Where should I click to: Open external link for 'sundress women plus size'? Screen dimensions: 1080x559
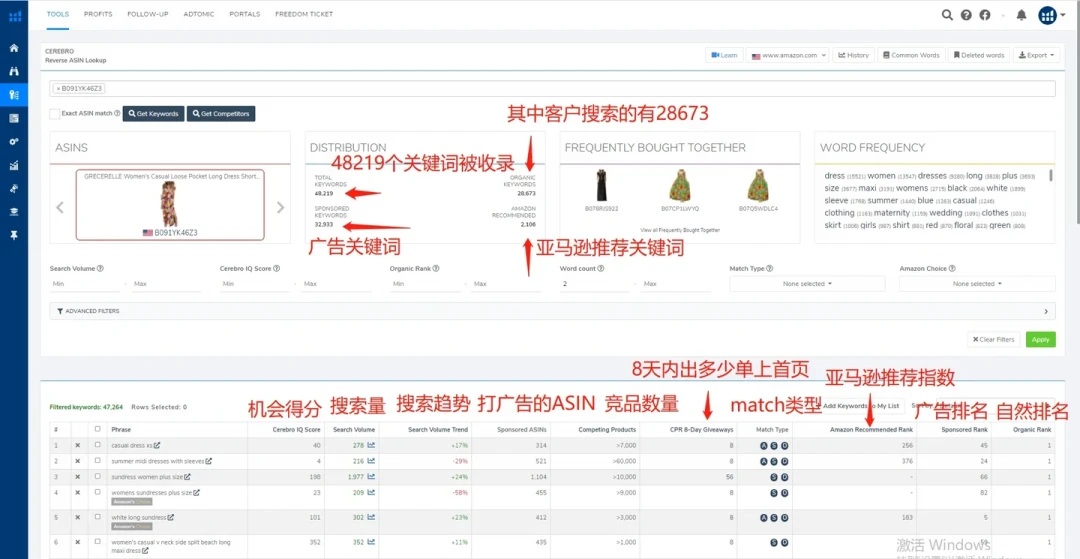click(x=187, y=476)
